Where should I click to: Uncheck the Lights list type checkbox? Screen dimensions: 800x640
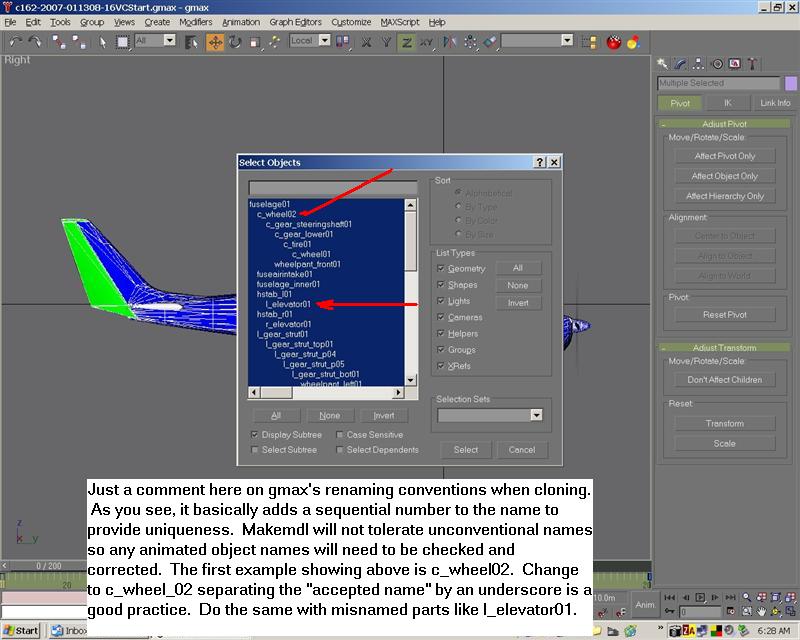tap(441, 301)
